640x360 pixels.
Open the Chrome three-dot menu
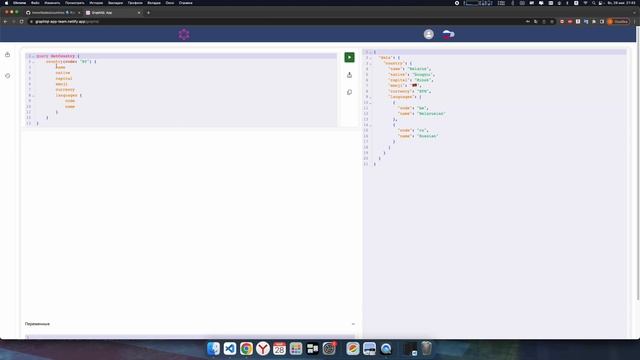pos(635,22)
